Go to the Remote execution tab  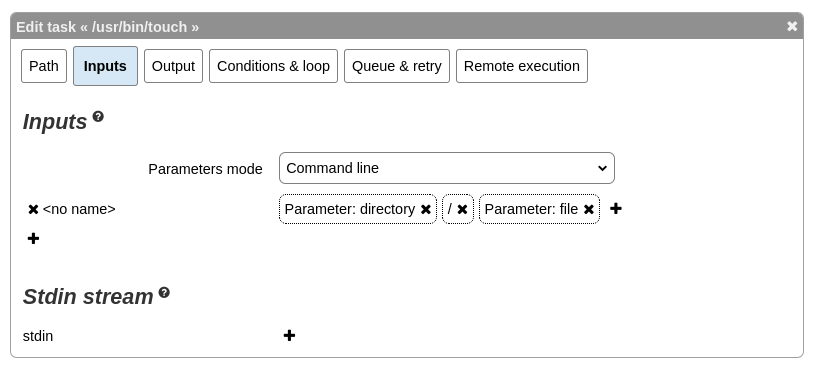pyautogui.click(x=522, y=66)
